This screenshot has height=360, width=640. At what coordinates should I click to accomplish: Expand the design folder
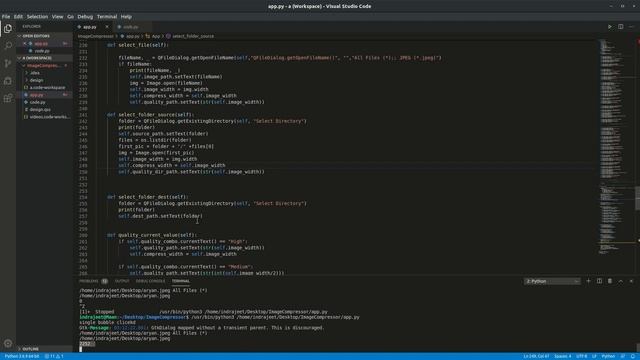coord(36,80)
